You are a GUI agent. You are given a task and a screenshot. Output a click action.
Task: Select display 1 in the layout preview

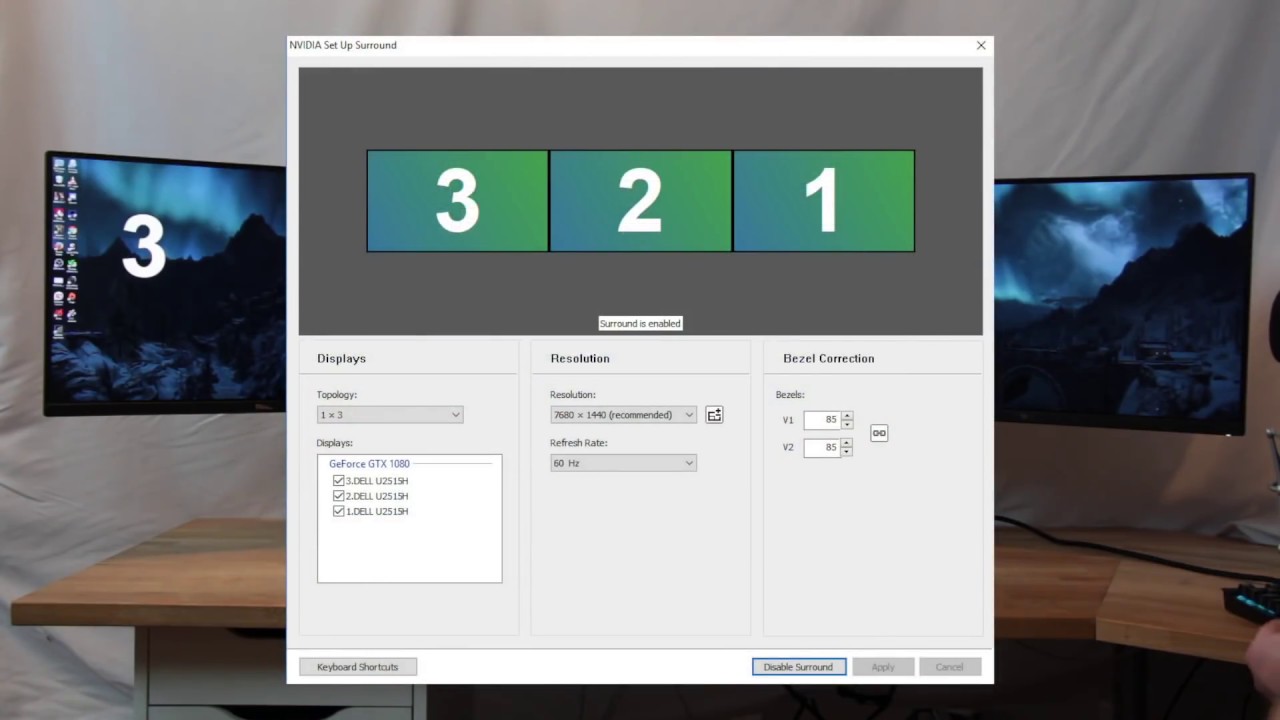click(x=824, y=201)
